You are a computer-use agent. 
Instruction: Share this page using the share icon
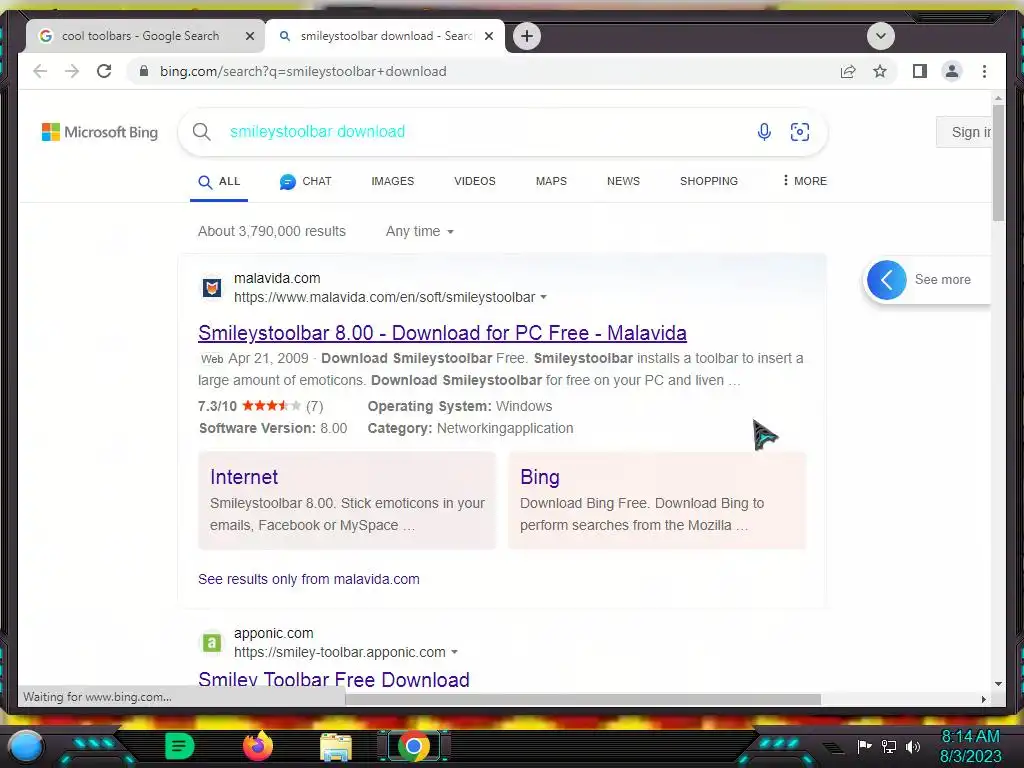point(848,71)
